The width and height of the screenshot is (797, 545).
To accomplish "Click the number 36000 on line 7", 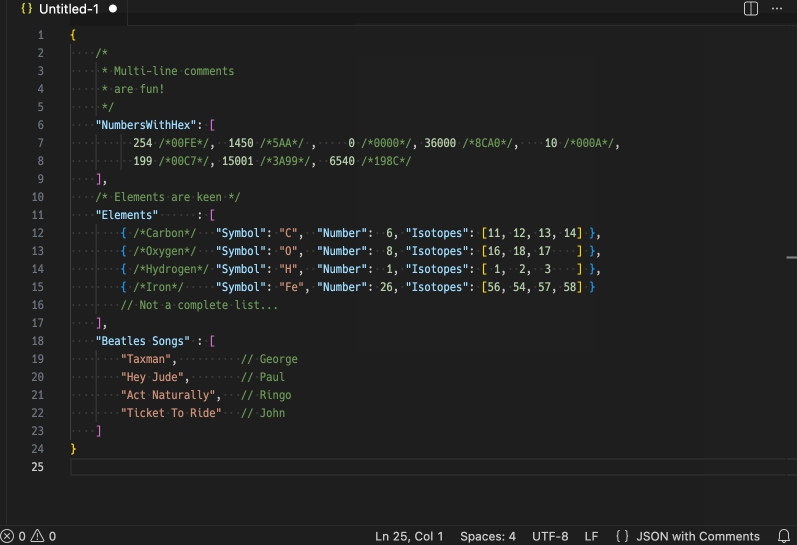I will pyautogui.click(x=440, y=143).
